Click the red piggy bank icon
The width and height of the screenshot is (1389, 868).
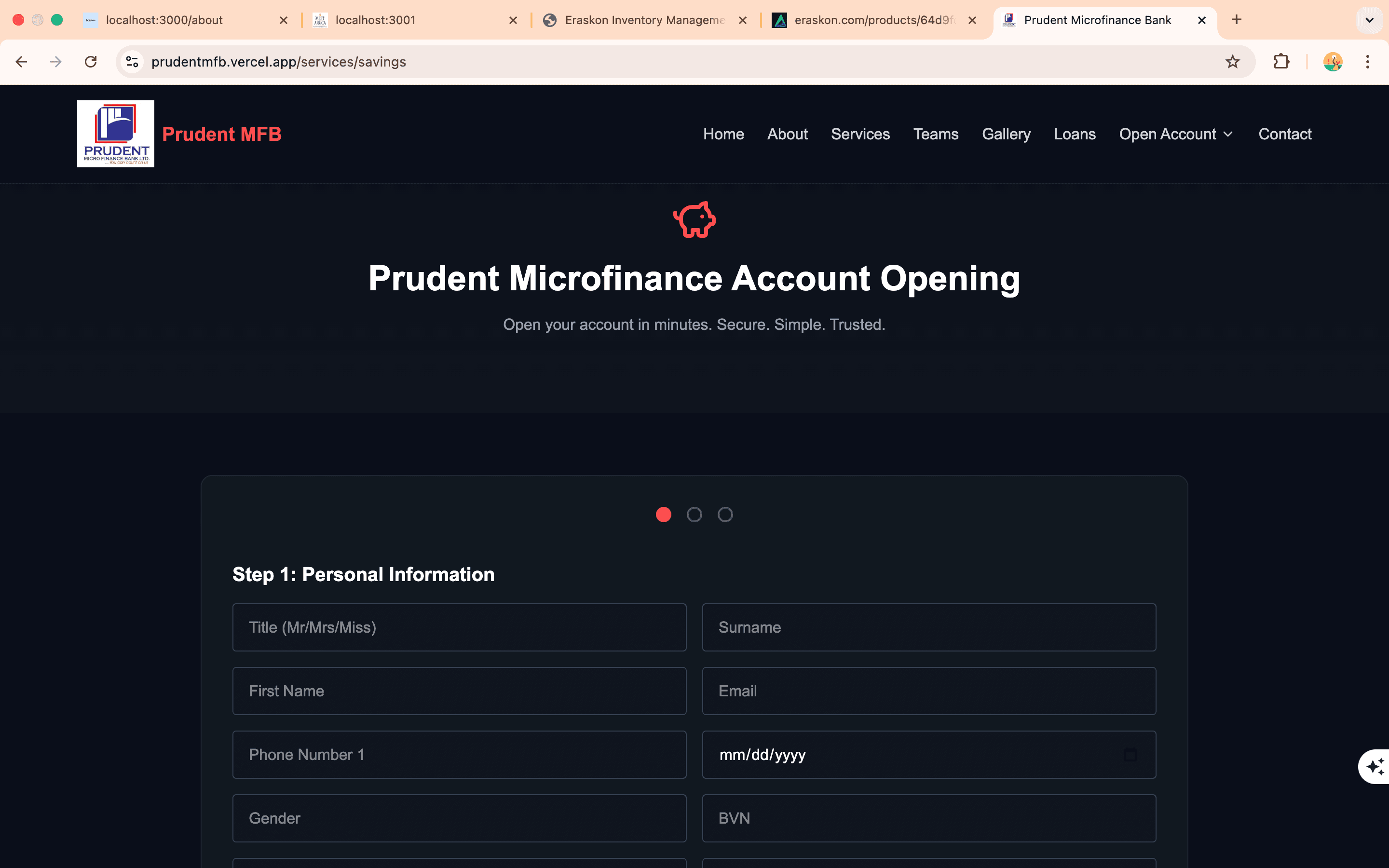pos(694,219)
